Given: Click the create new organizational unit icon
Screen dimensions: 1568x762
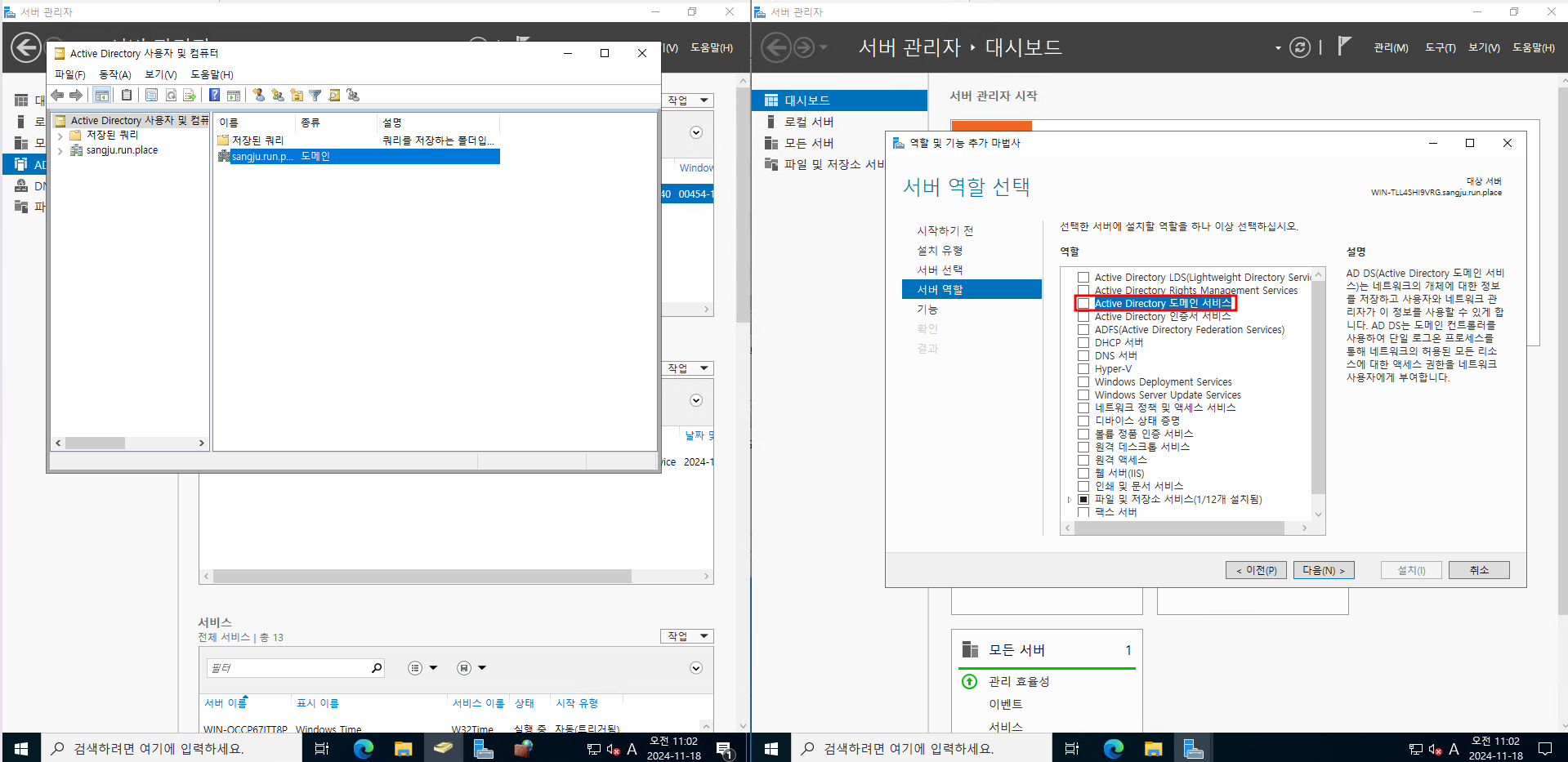Looking at the screenshot, I should [x=297, y=95].
